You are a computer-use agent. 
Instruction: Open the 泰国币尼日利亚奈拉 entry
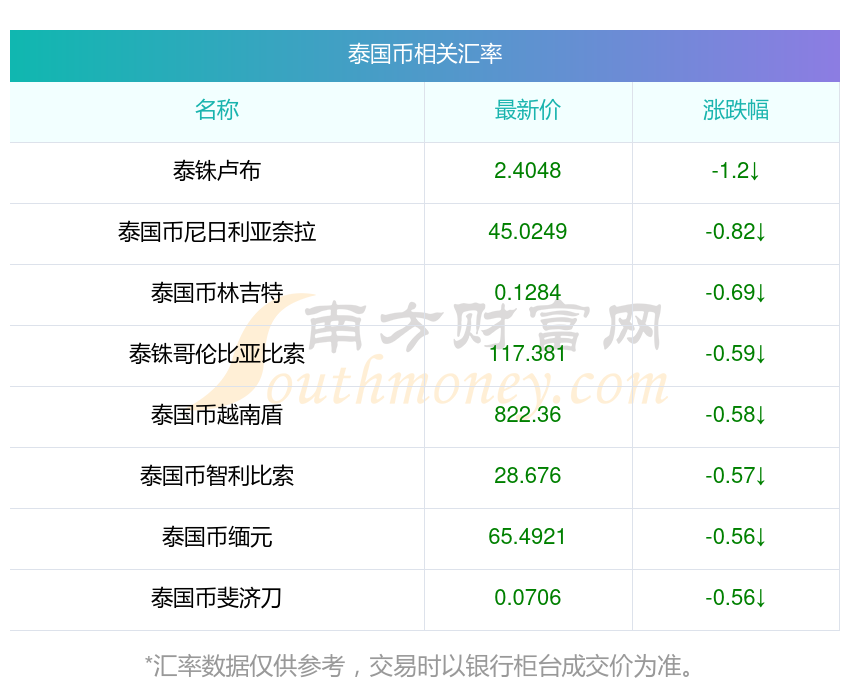click(217, 232)
